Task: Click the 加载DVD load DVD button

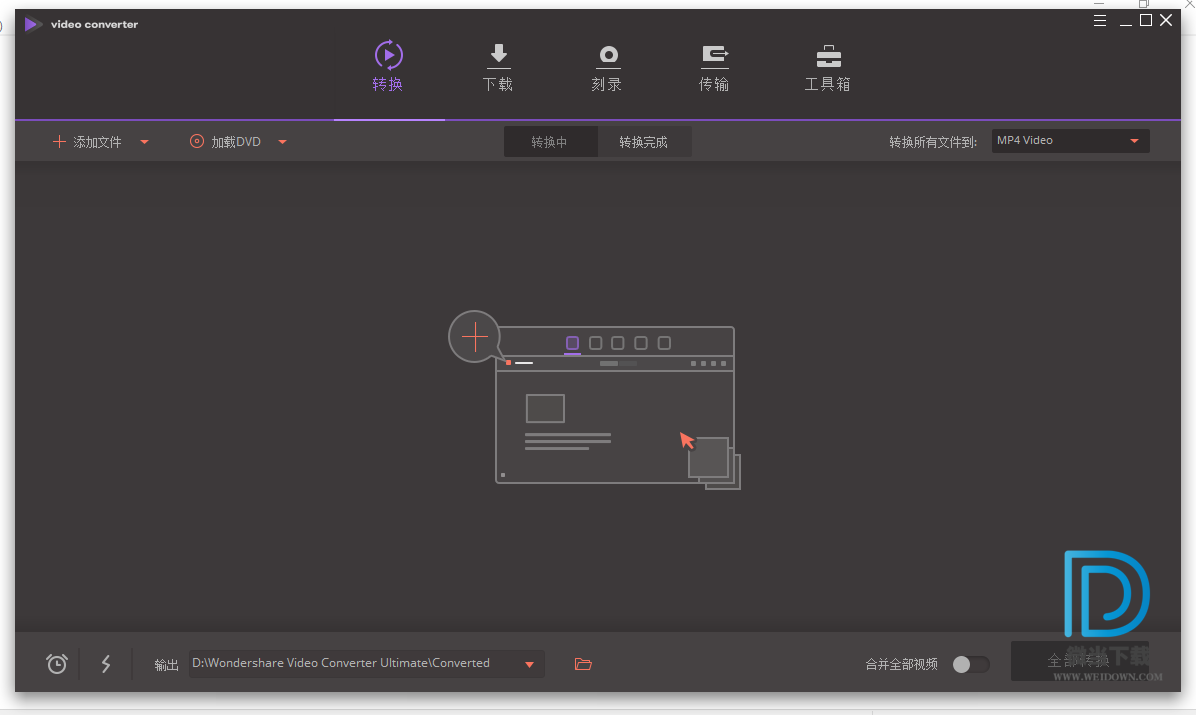Action: 225,142
